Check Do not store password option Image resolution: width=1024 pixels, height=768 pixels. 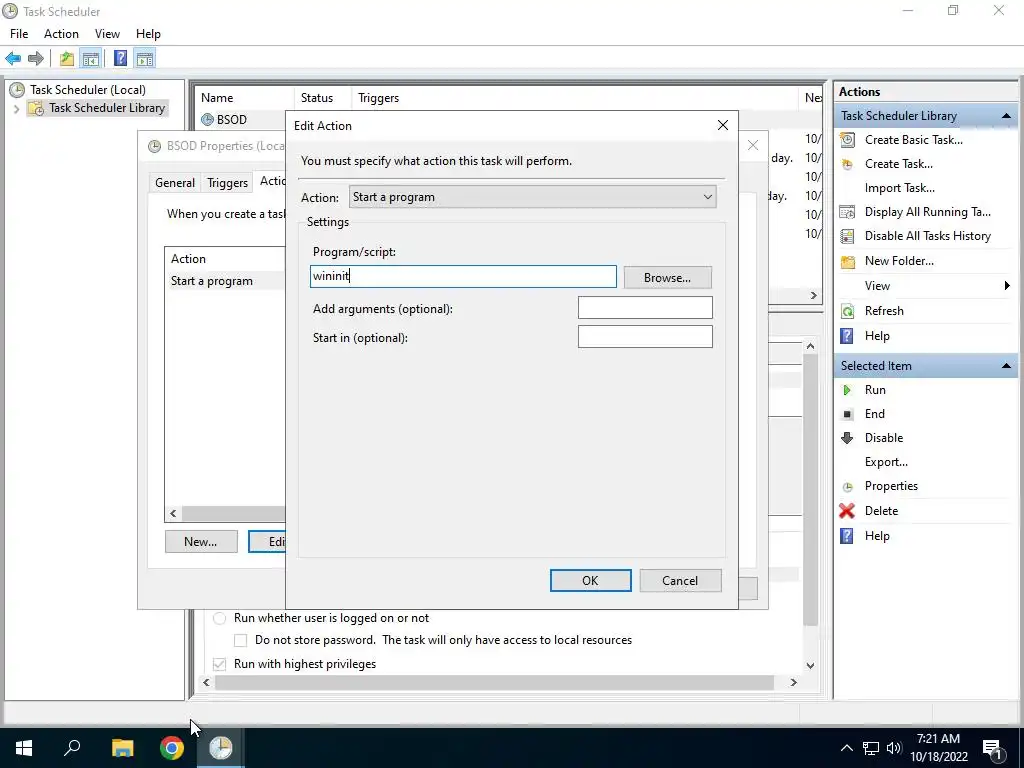coord(240,640)
